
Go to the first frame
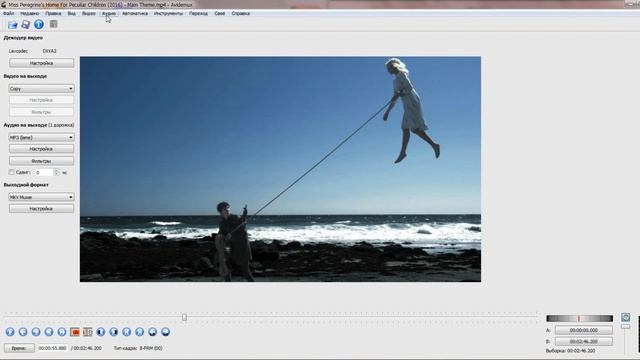click(x=127, y=332)
